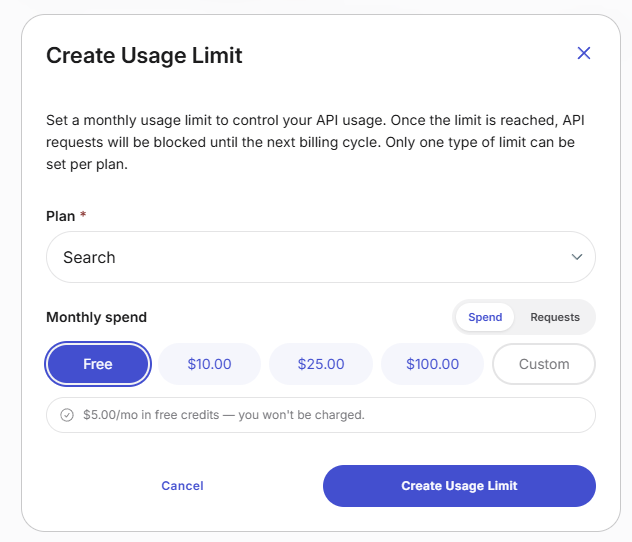The height and width of the screenshot is (542, 632).
Task: Click the $5.00/mo free credits notice
Action: pyautogui.click(x=321, y=415)
